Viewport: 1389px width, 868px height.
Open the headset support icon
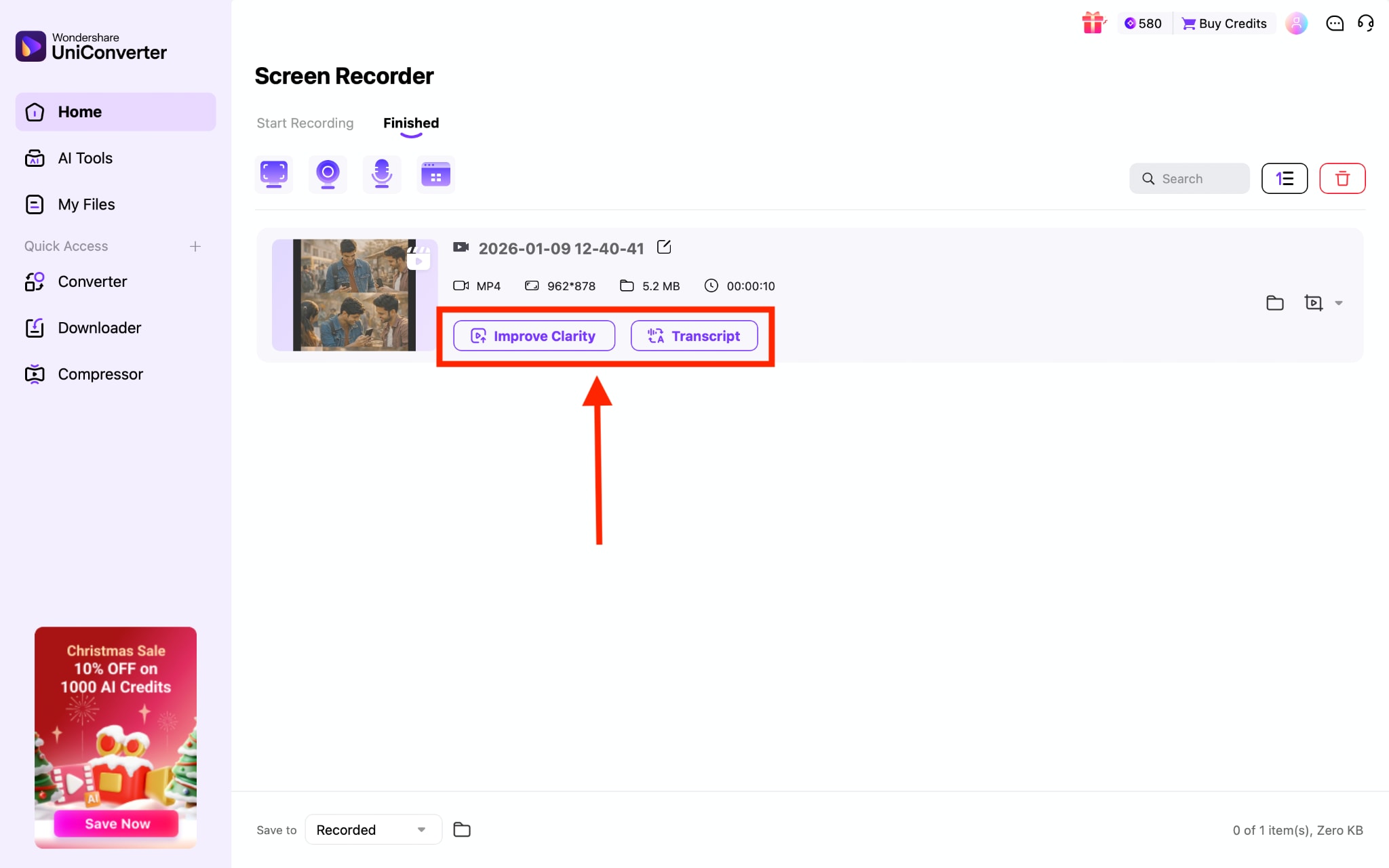pyautogui.click(x=1366, y=23)
